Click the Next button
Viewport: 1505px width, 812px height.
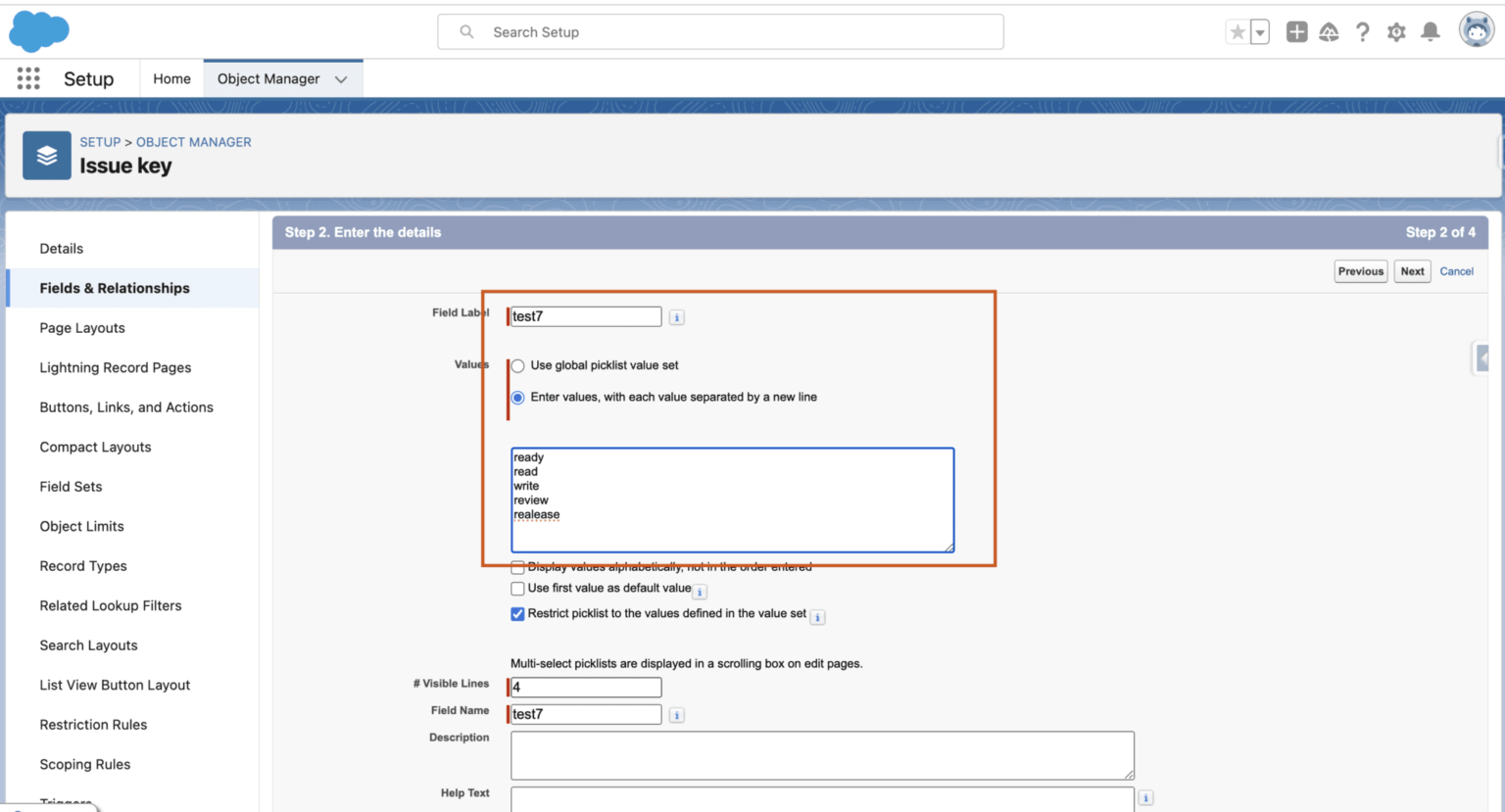(1412, 271)
